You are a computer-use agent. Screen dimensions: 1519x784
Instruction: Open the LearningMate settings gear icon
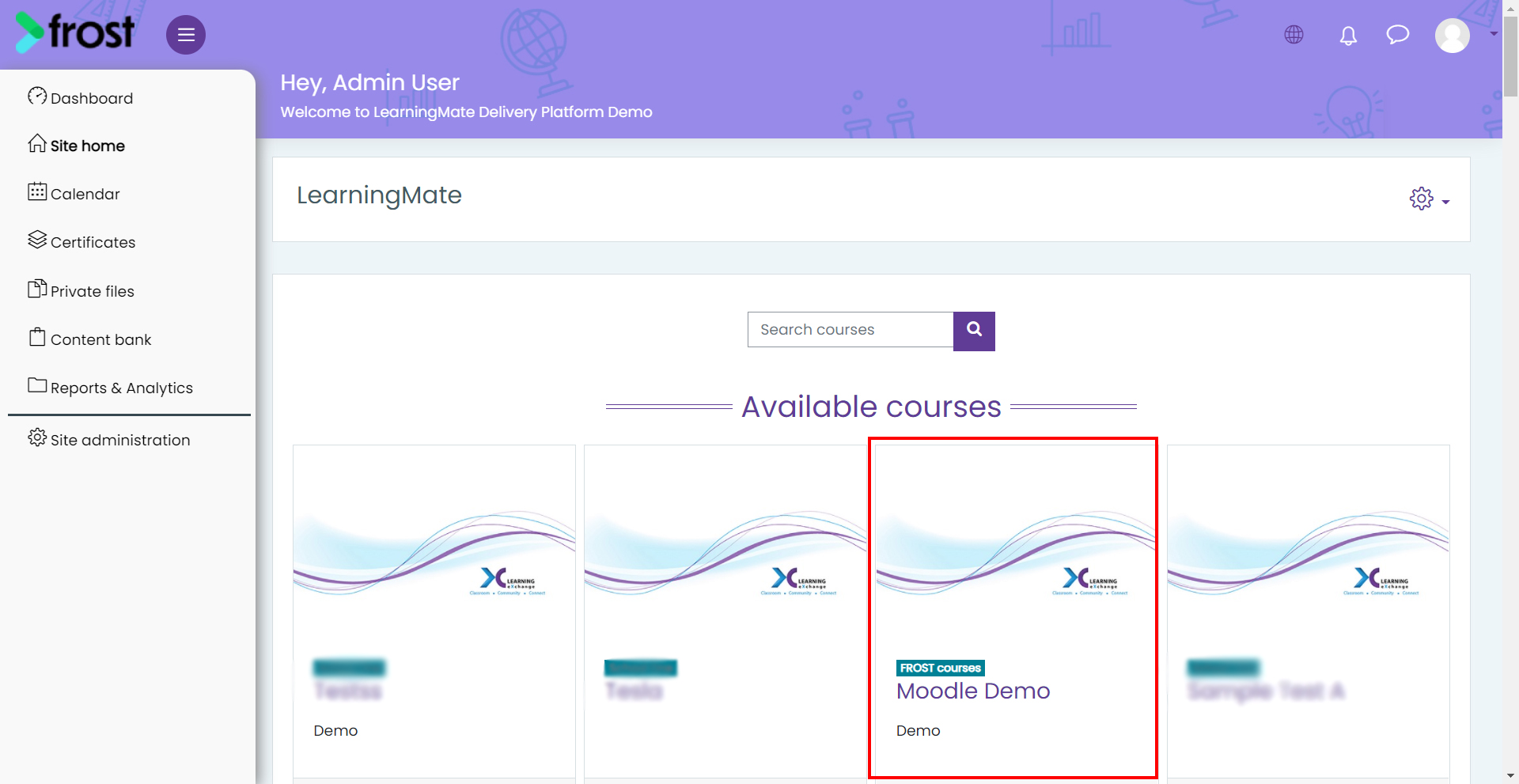[1421, 199]
